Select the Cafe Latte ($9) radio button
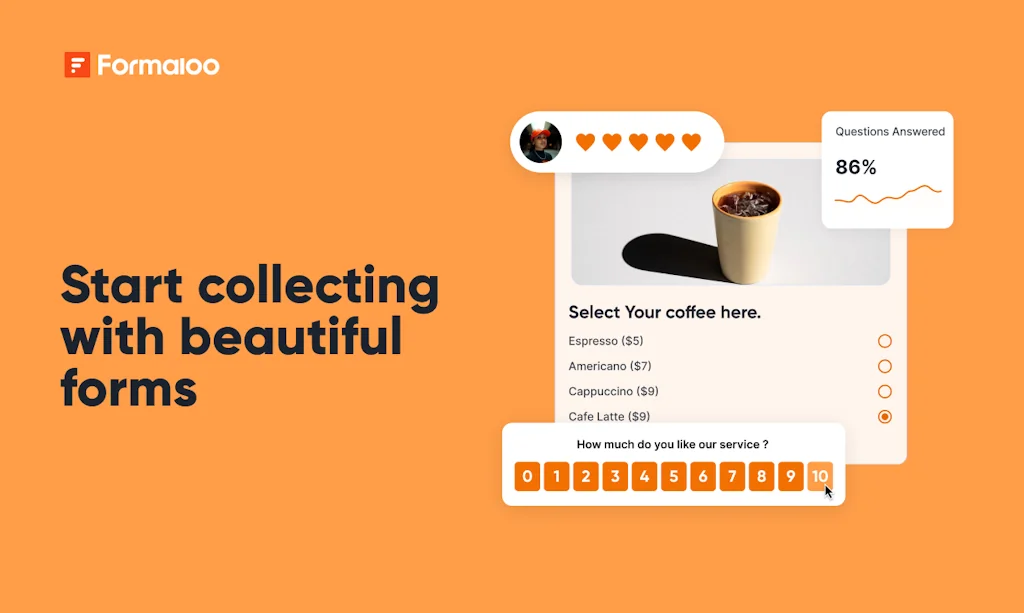The height and width of the screenshot is (613, 1024). tap(884, 417)
